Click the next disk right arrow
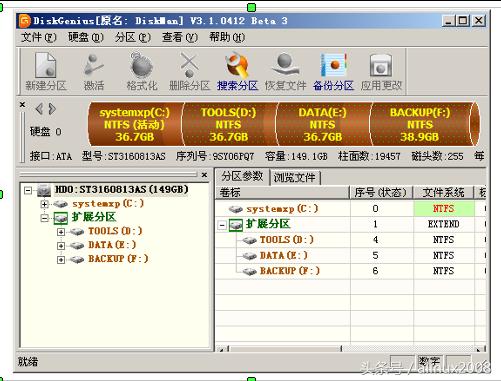 (52, 109)
